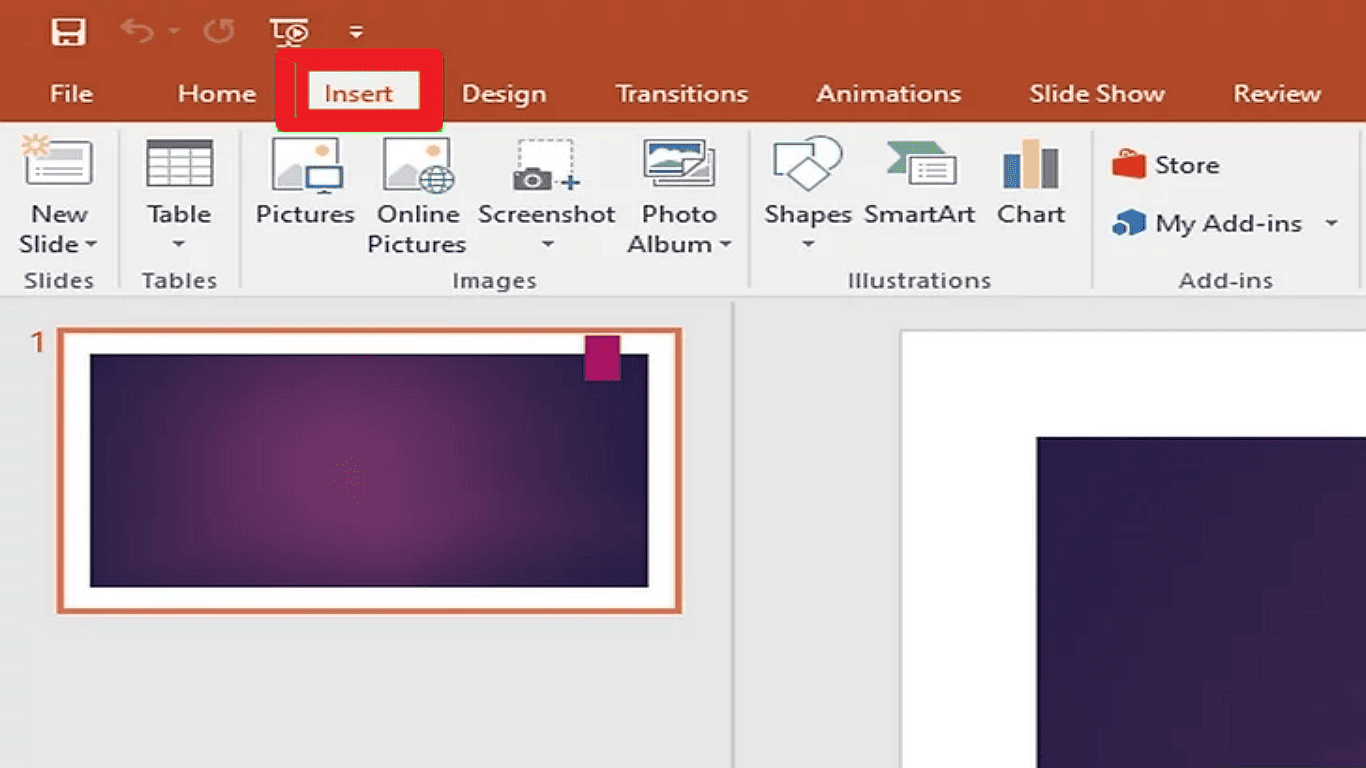
Task: Open the Undo history dropdown arrow
Action: [x=174, y=32]
